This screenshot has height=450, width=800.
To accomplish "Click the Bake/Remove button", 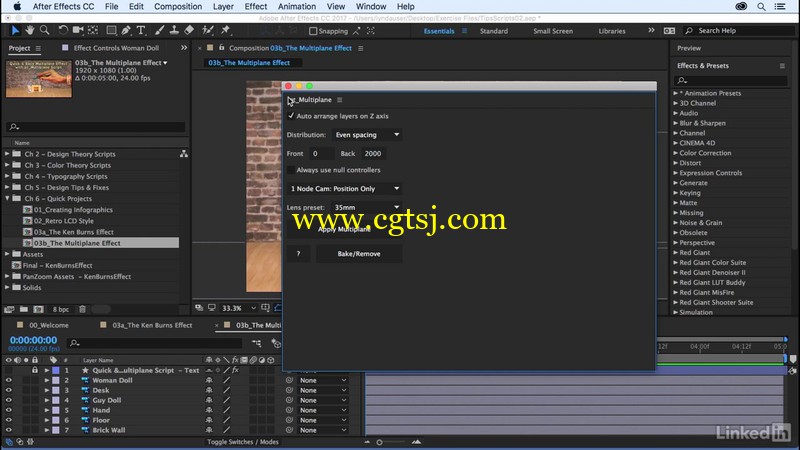I will click(359, 254).
